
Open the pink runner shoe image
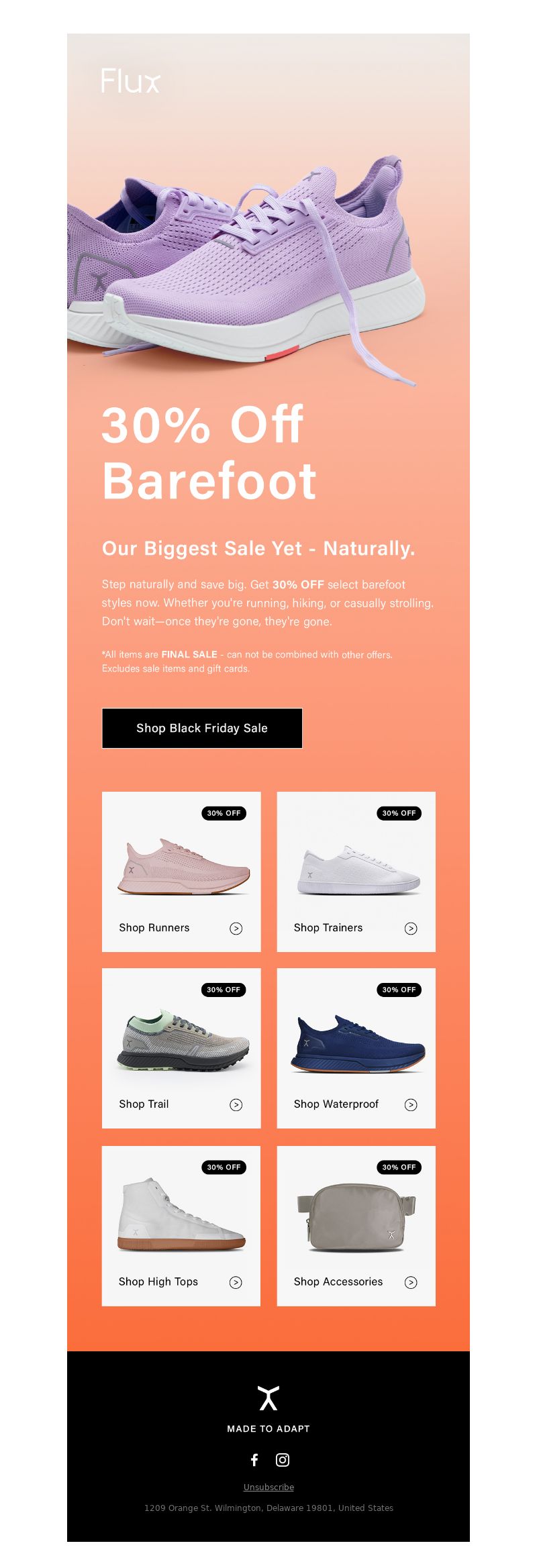point(183,866)
